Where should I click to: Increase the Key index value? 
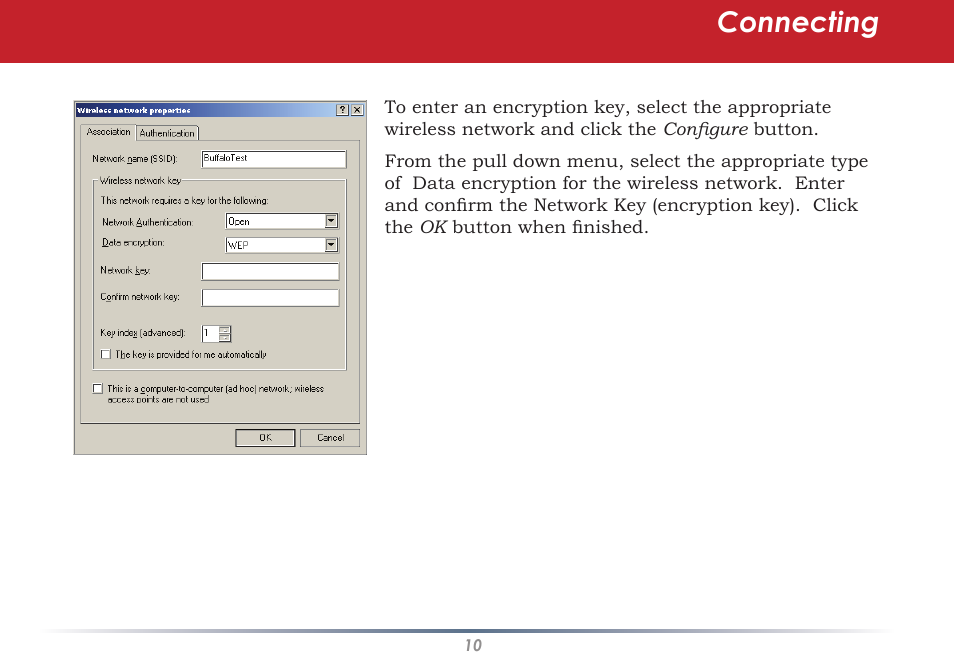pyautogui.click(x=225, y=330)
